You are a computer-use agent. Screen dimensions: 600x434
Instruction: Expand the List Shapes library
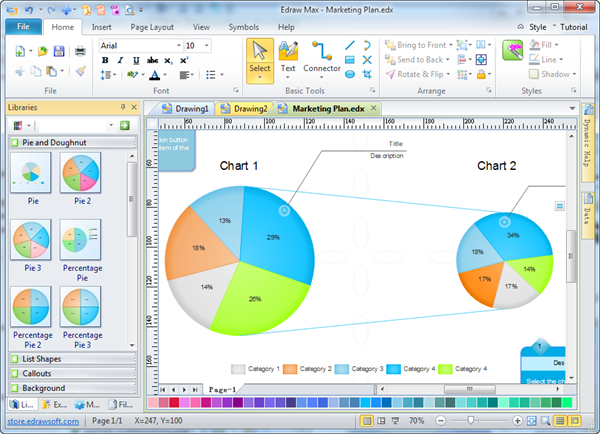pos(73,359)
